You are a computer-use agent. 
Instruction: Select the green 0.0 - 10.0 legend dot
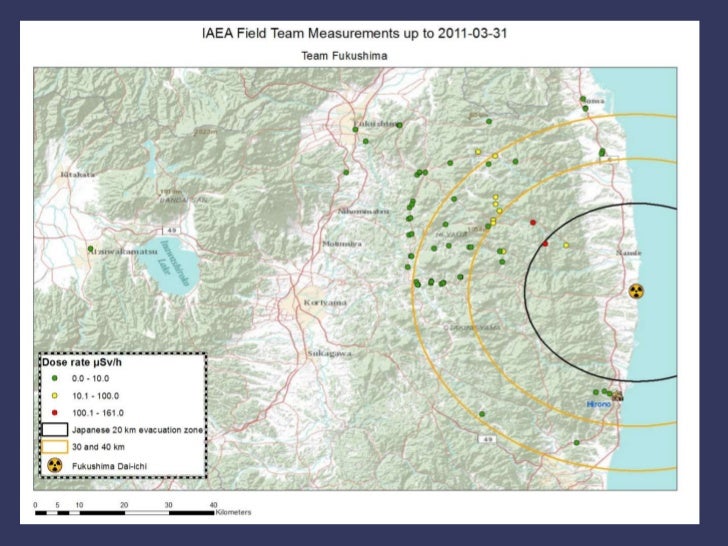(54, 378)
